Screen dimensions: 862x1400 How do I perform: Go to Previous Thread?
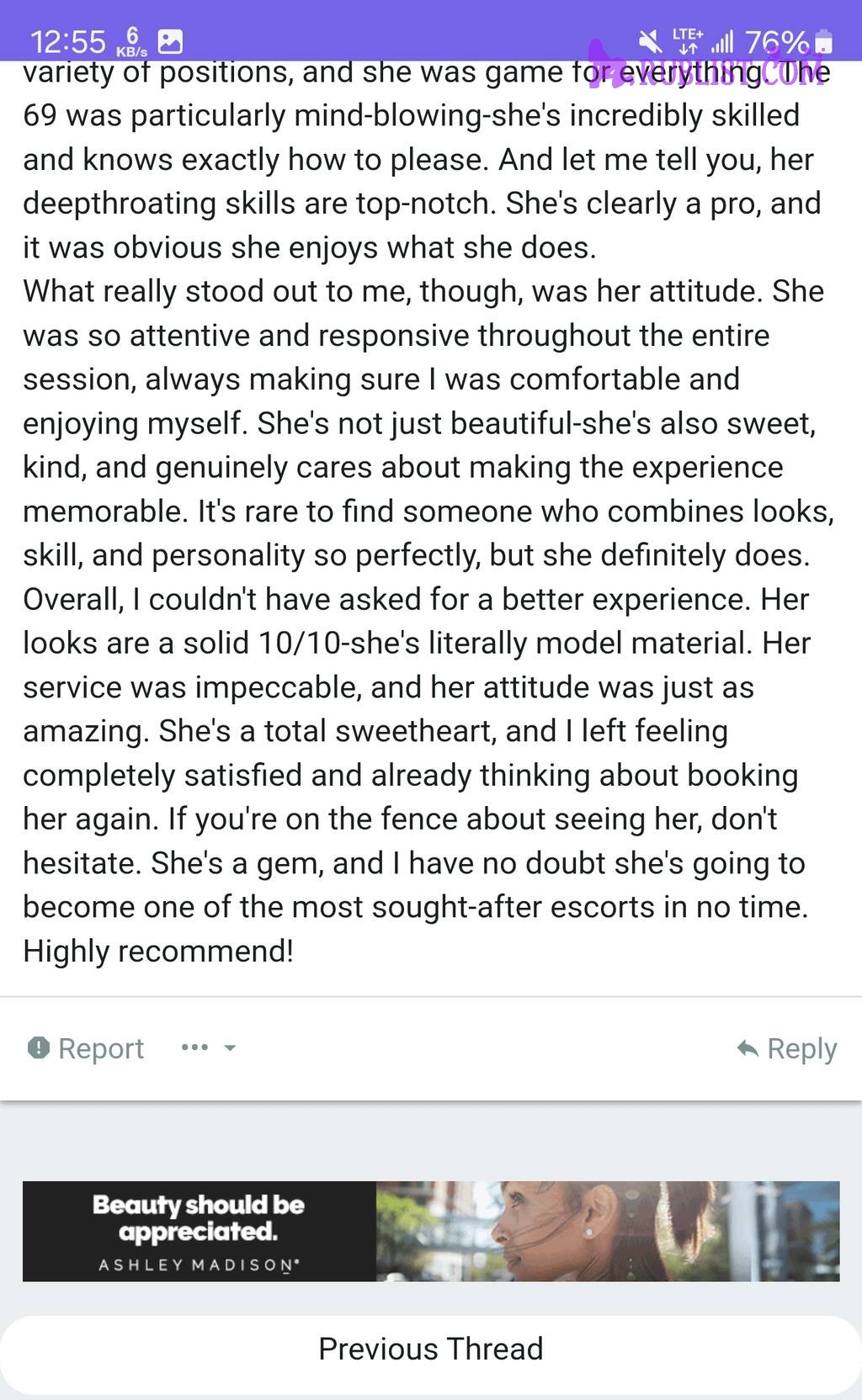point(431,1349)
